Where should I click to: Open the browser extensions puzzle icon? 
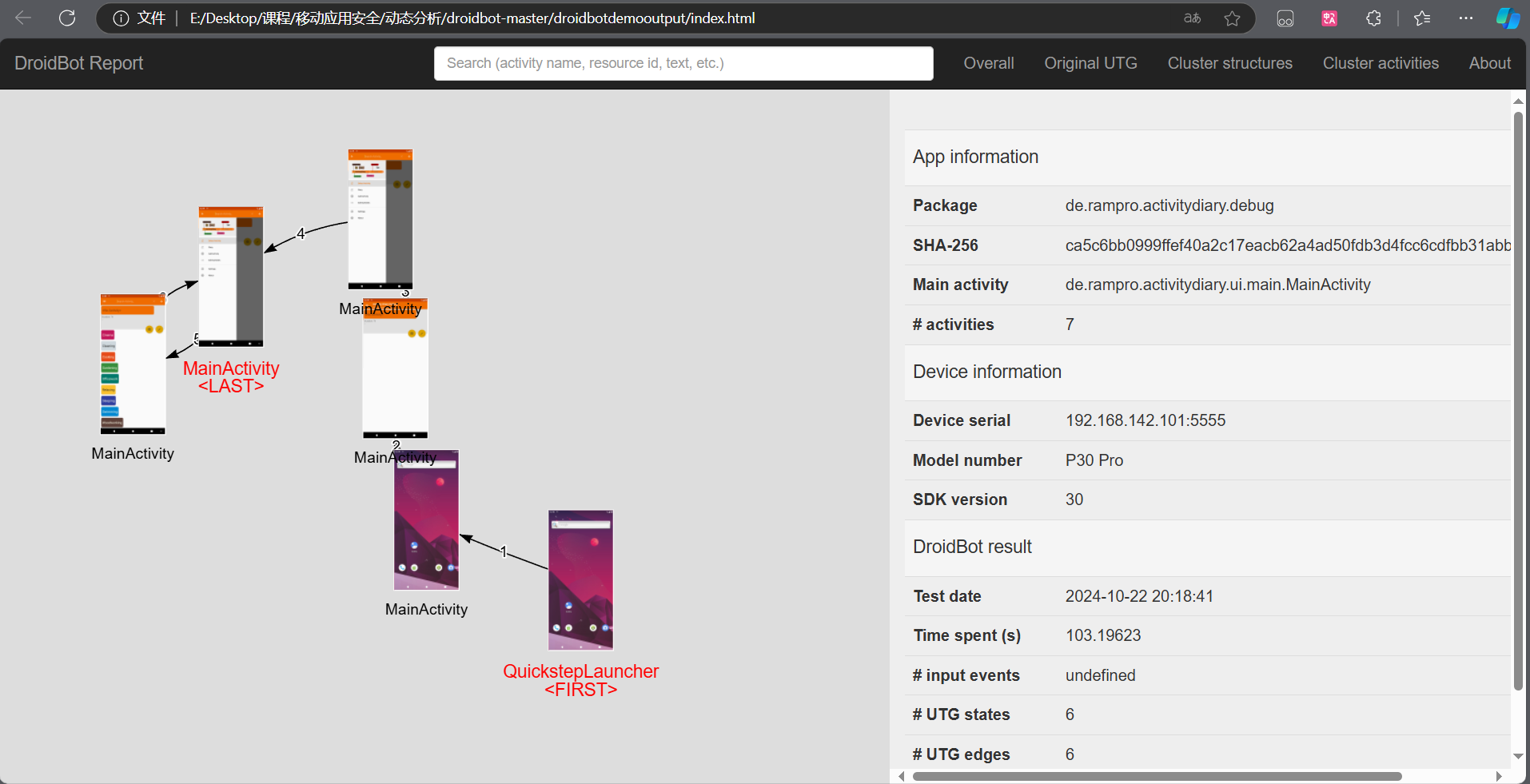tap(1373, 18)
